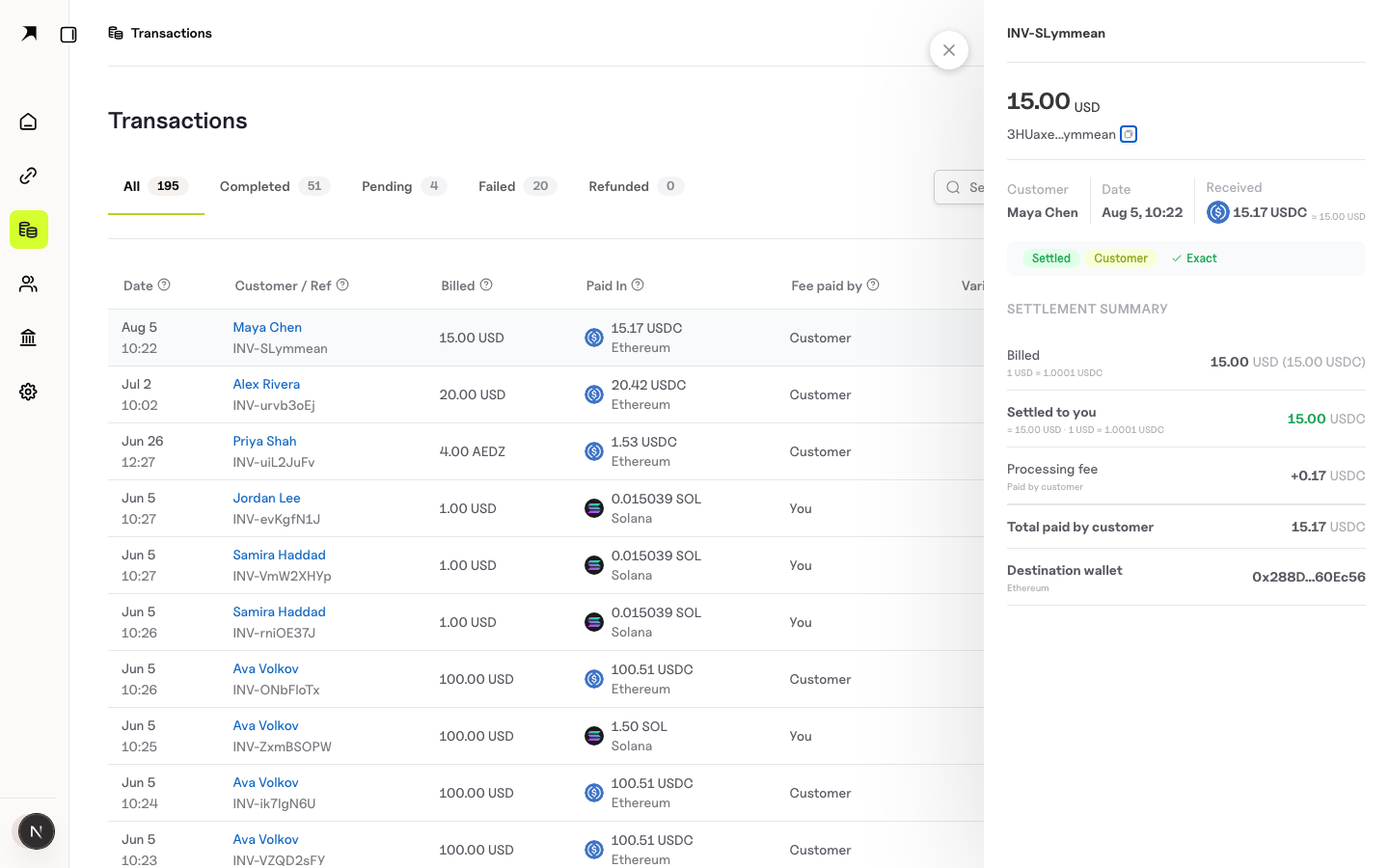Click the +0.17 USDC processing fee

1328,475
